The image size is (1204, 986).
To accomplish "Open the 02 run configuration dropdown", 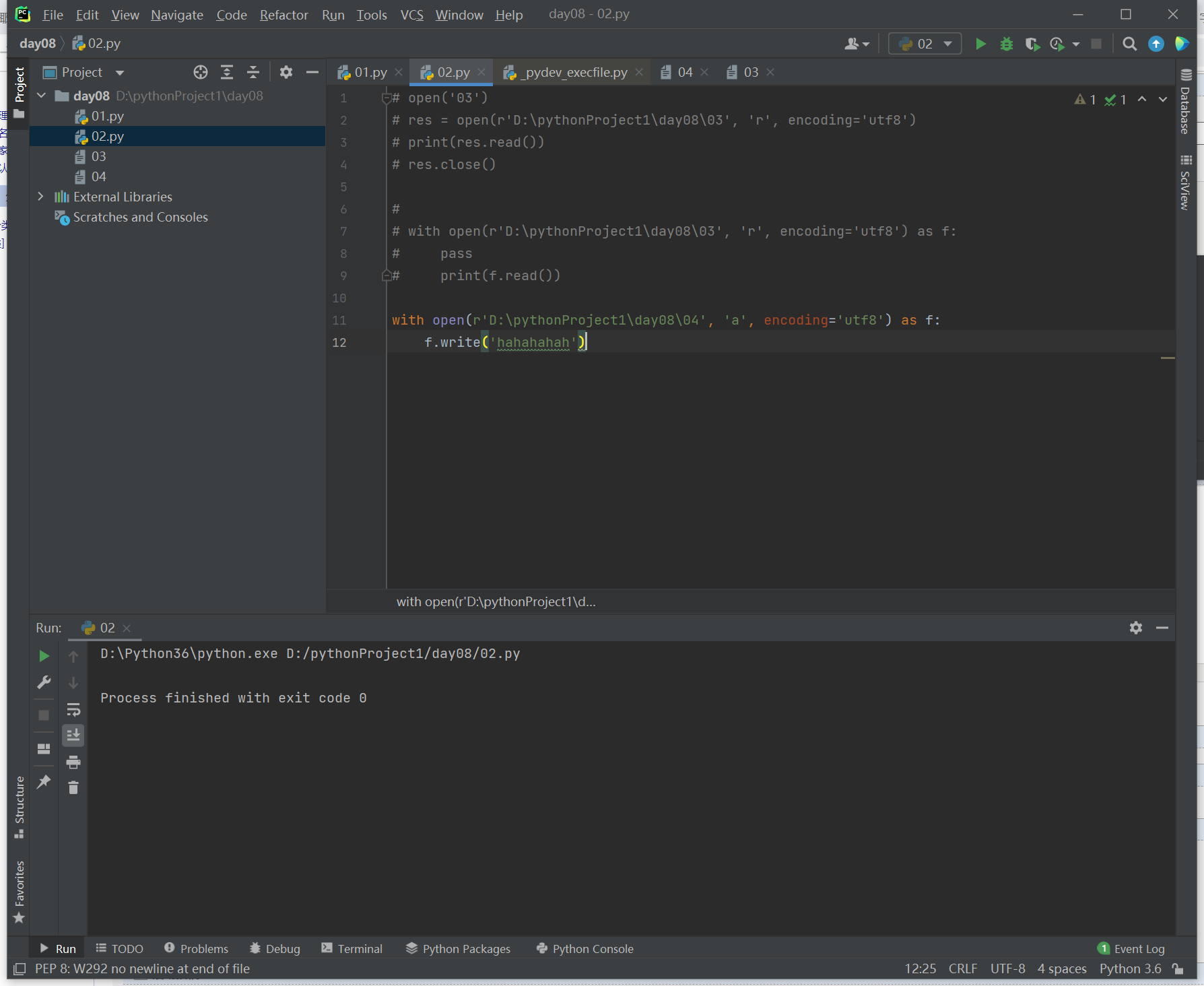I will coord(925,44).
